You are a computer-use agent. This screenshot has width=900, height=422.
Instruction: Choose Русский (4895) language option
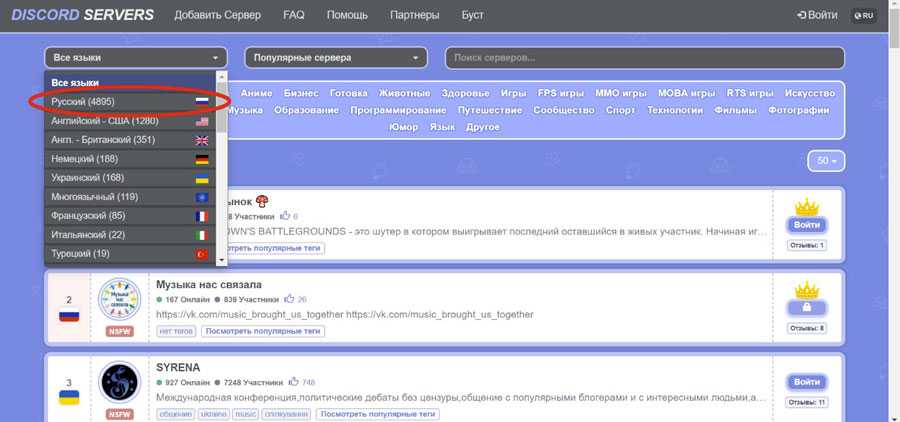tap(130, 101)
